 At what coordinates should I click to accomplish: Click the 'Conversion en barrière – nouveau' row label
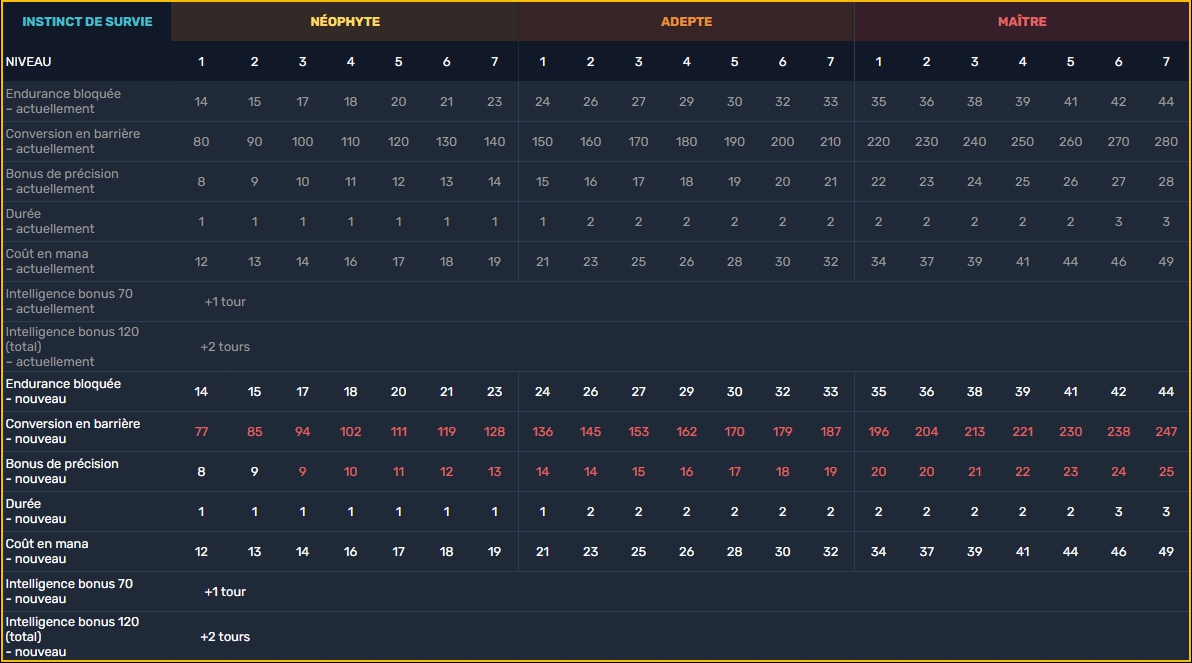(73, 431)
